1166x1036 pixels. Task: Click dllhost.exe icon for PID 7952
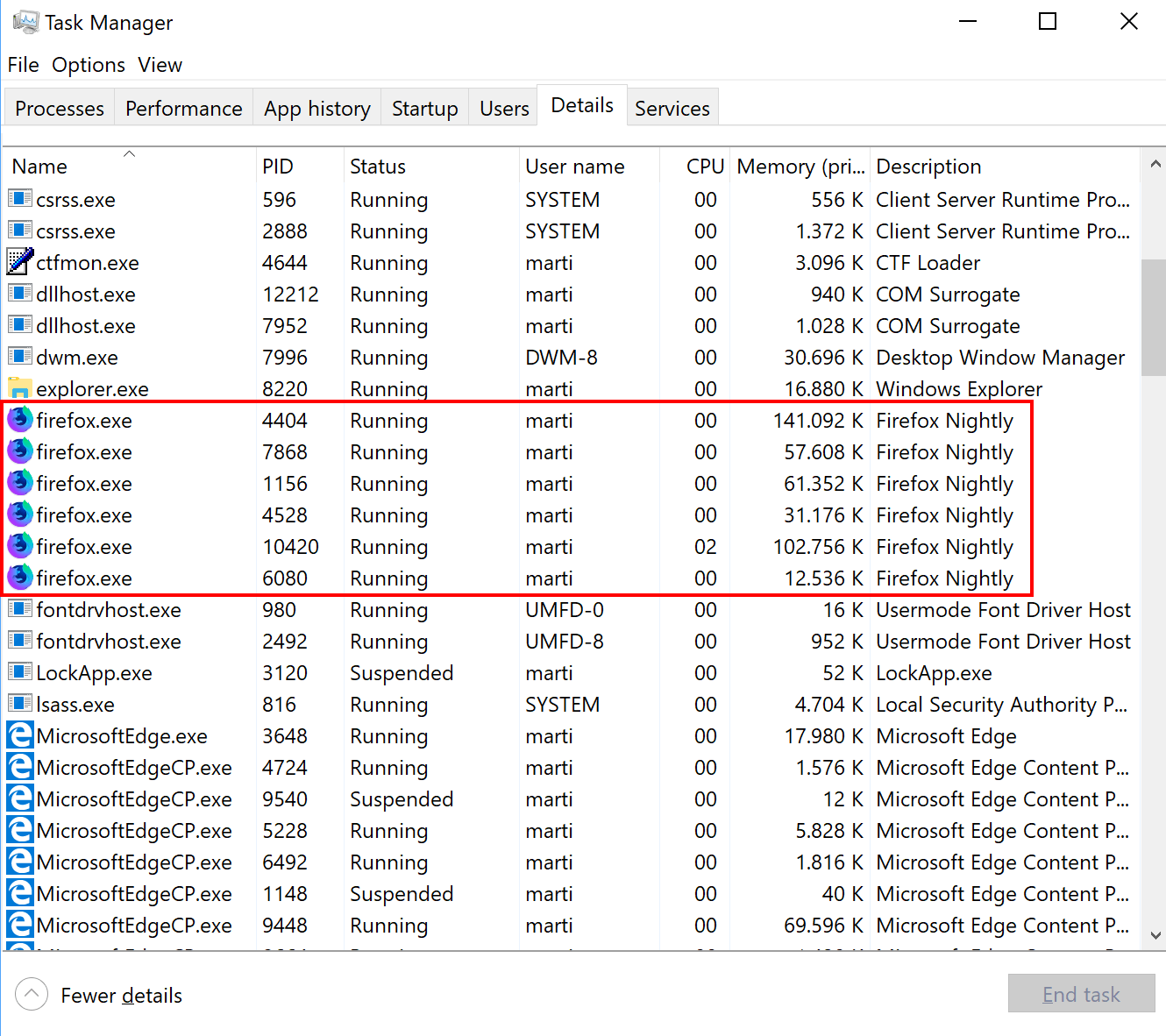click(x=19, y=324)
